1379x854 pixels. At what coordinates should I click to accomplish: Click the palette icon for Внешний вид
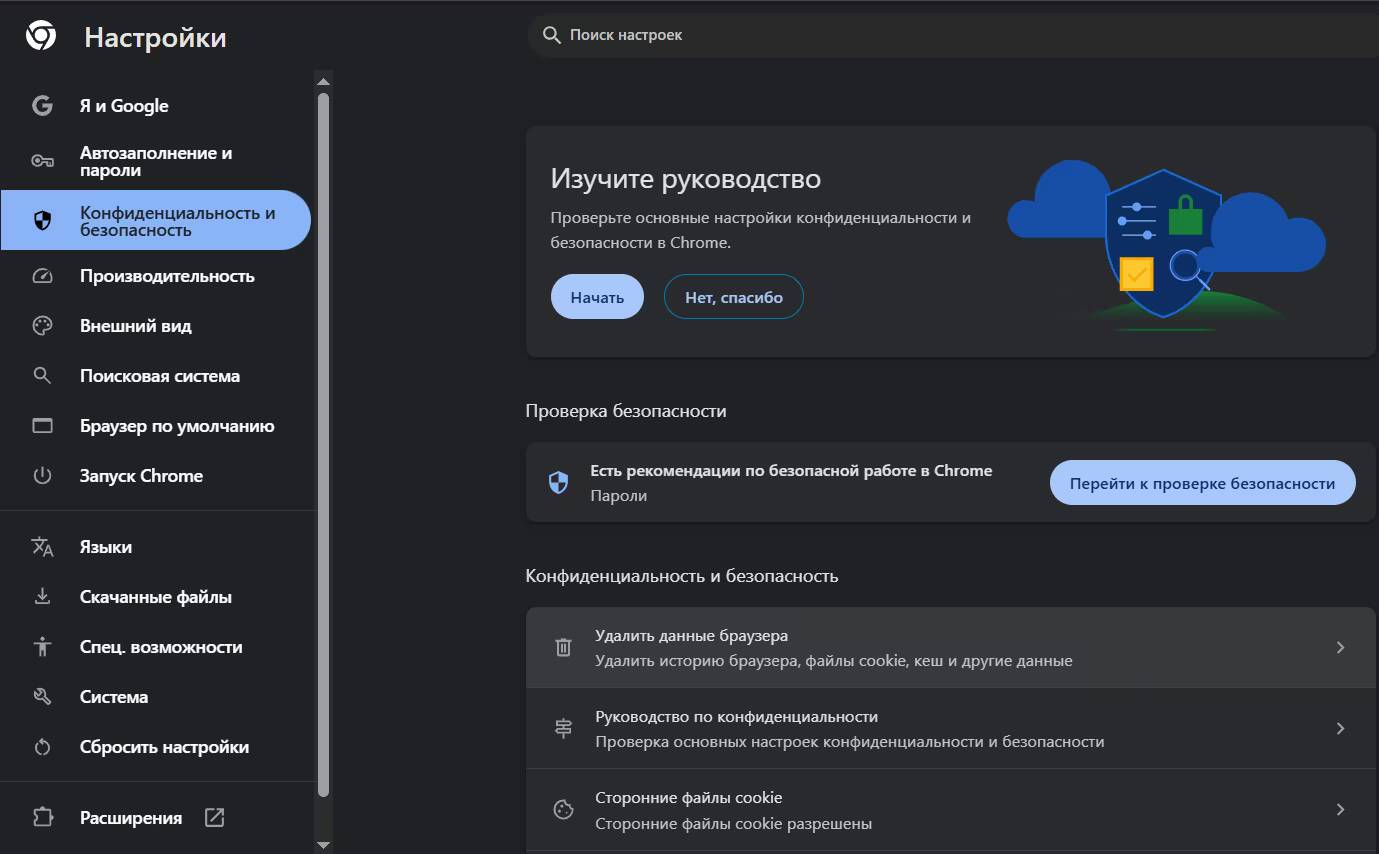tap(42, 326)
